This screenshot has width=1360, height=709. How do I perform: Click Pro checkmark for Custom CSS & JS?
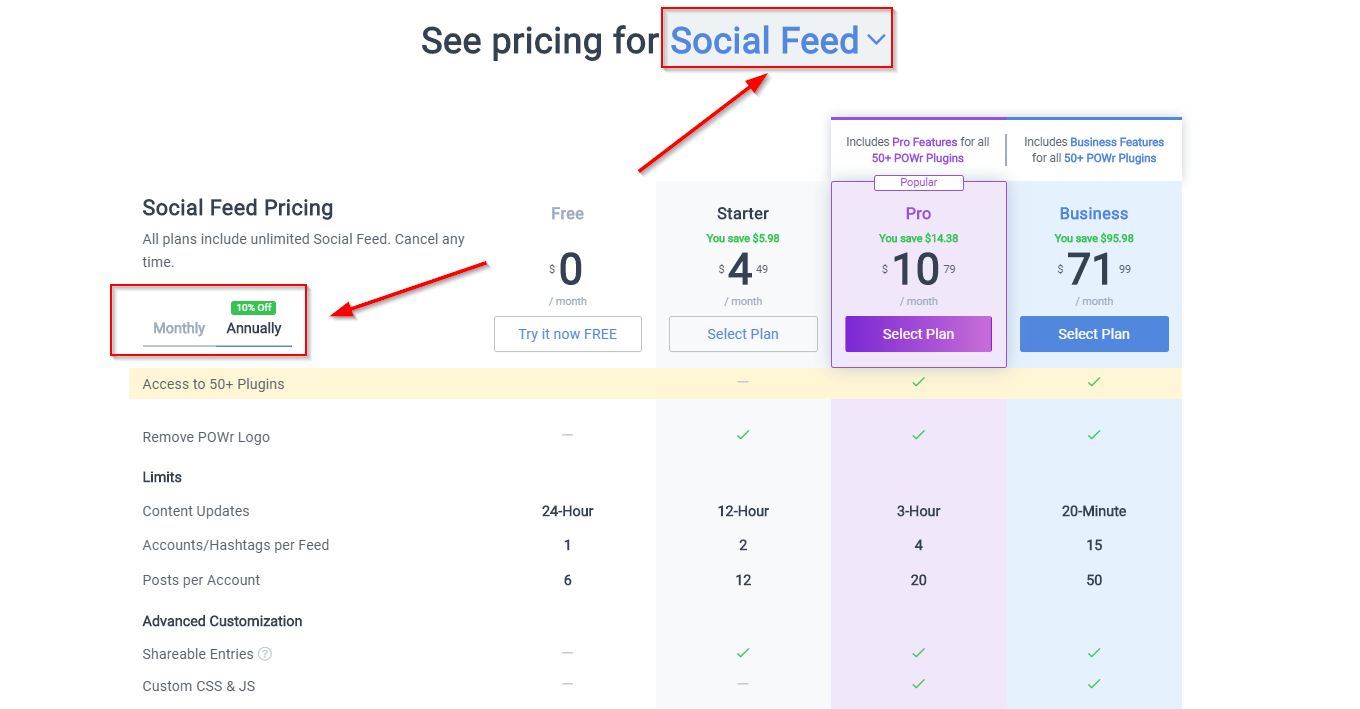click(918, 684)
